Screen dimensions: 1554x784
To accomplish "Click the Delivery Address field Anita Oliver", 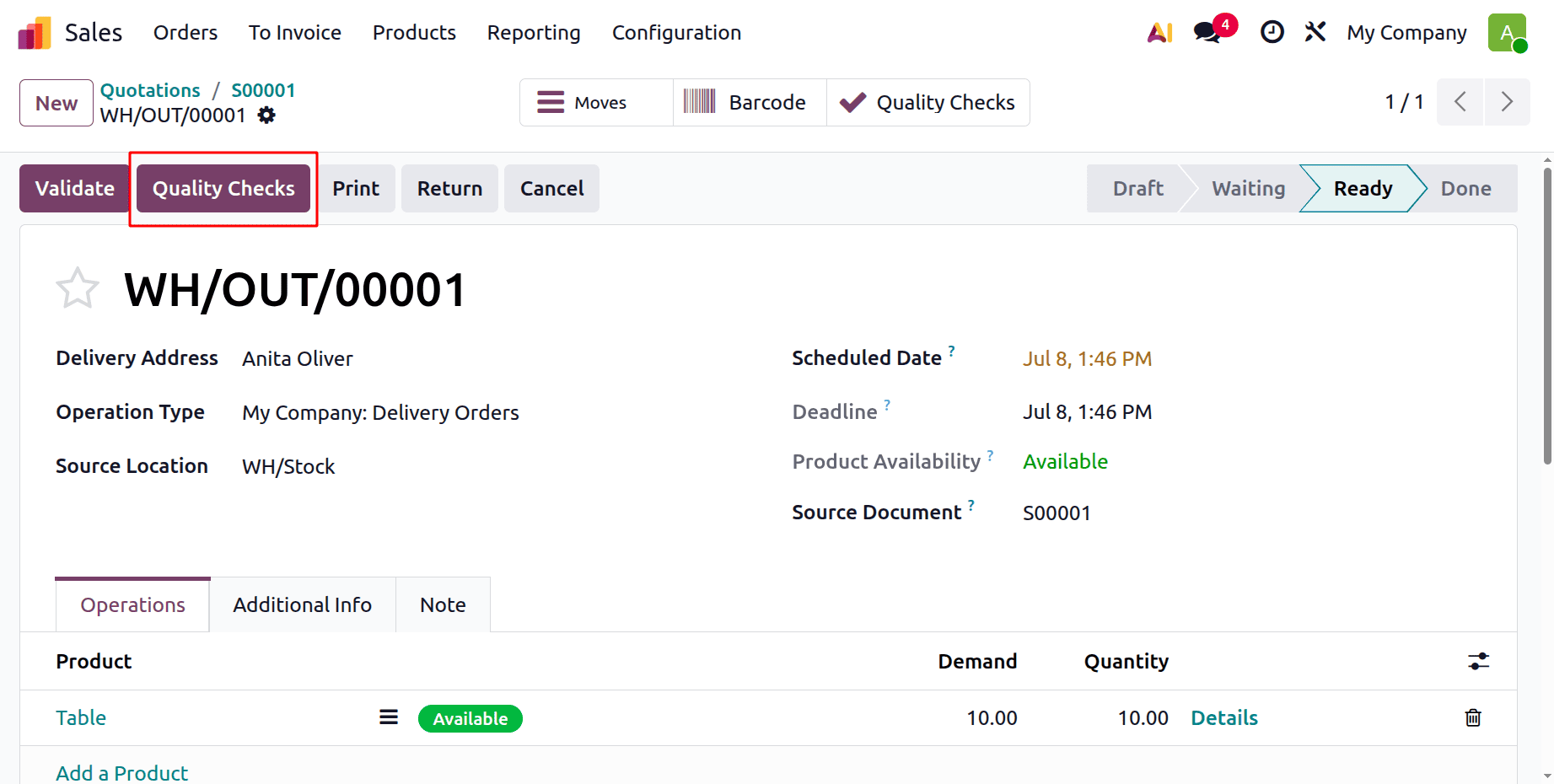I will pos(298,358).
